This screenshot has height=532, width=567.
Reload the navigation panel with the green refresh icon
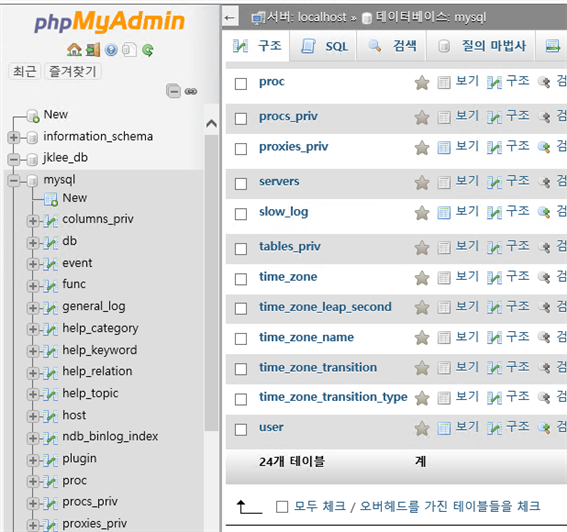148,50
